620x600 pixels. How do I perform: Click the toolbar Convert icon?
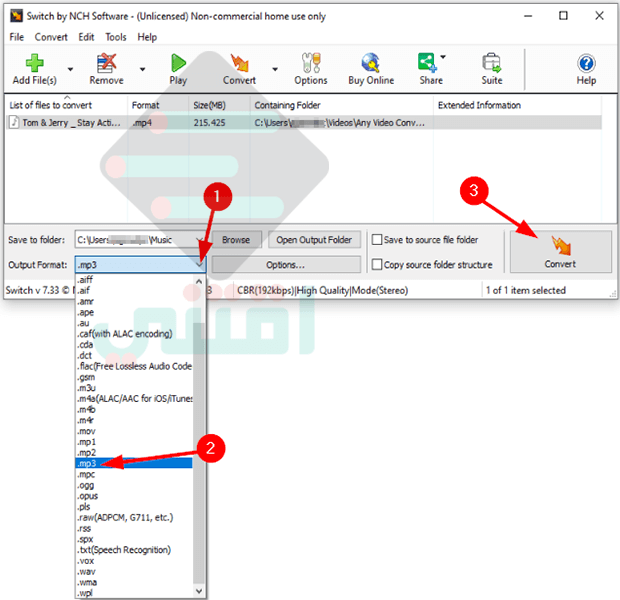click(x=239, y=63)
